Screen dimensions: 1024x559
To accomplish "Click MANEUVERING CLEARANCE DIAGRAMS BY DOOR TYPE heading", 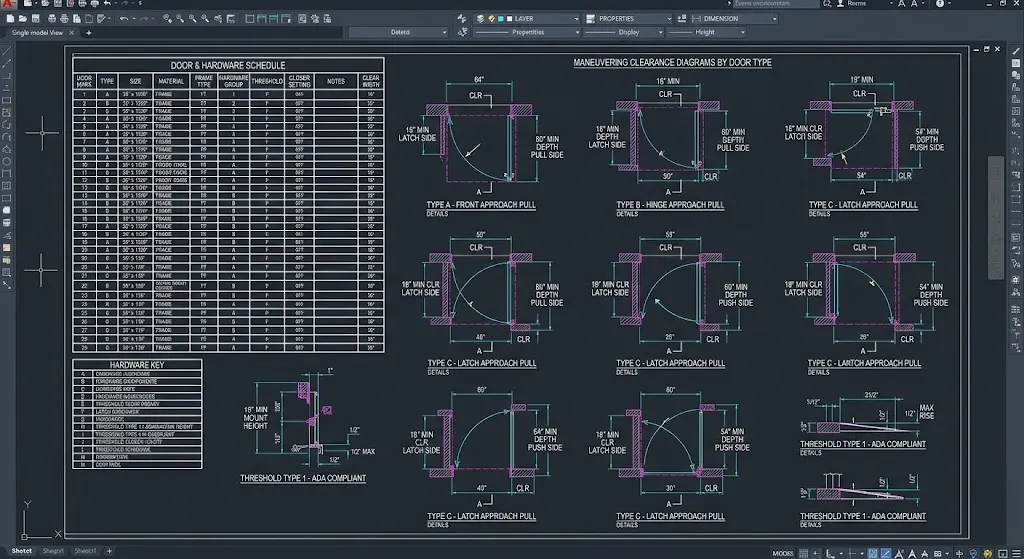I will coord(673,63).
